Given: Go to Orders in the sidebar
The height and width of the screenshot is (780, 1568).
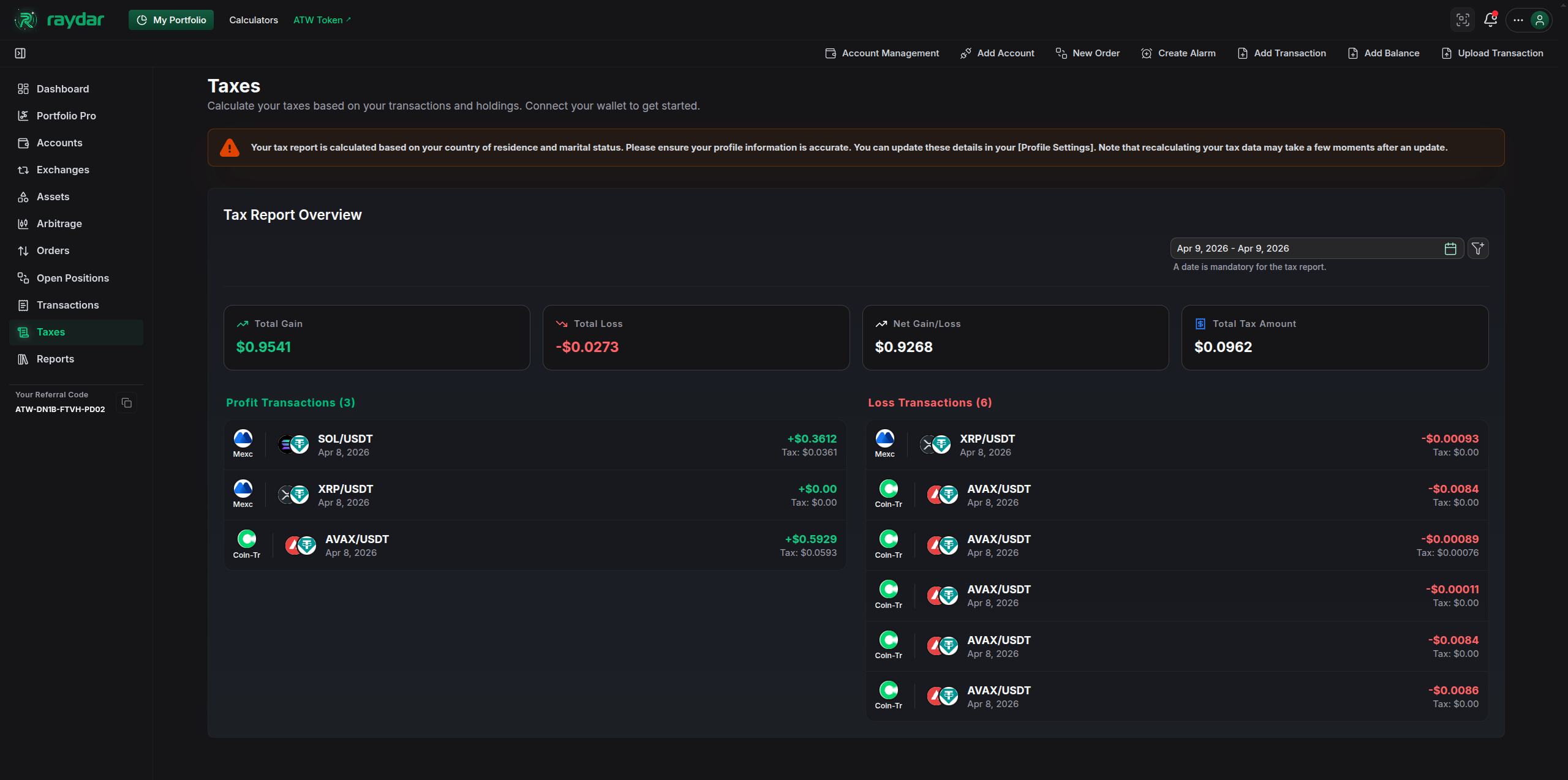Looking at the screenshot, I should (x=77, y=250).
